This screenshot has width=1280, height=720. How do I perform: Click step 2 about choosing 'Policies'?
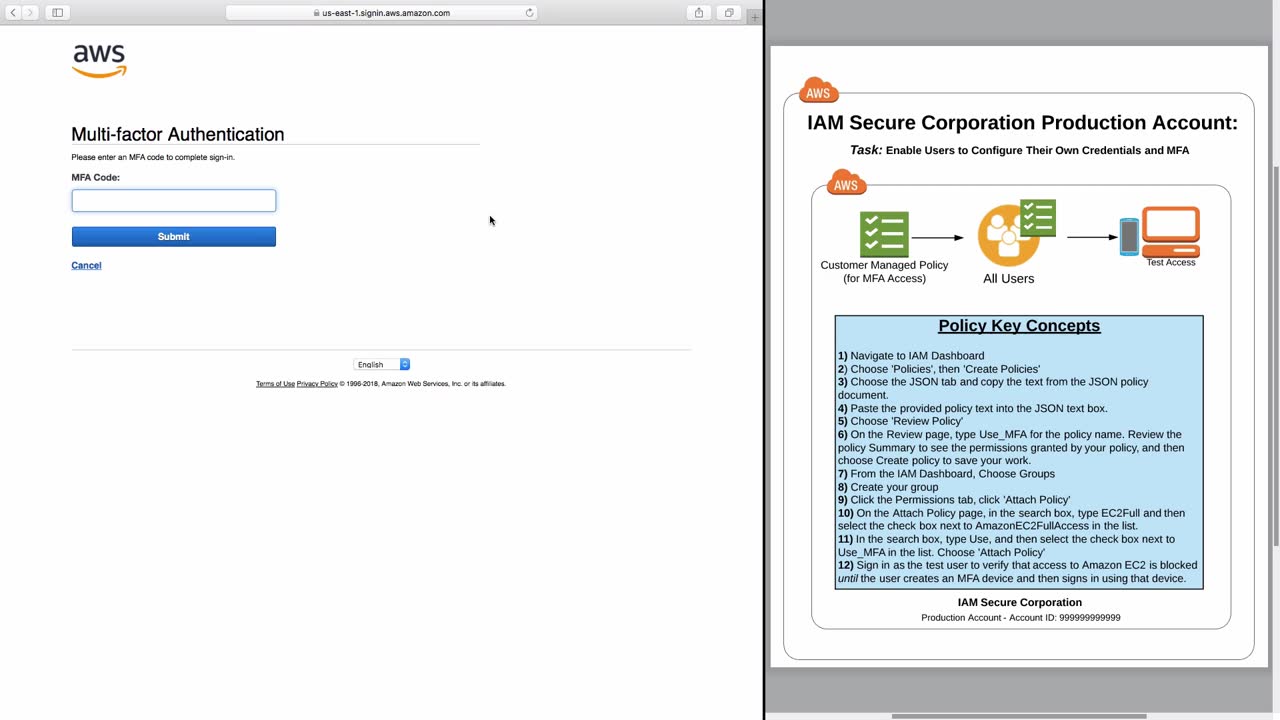(x=939, y=369)
